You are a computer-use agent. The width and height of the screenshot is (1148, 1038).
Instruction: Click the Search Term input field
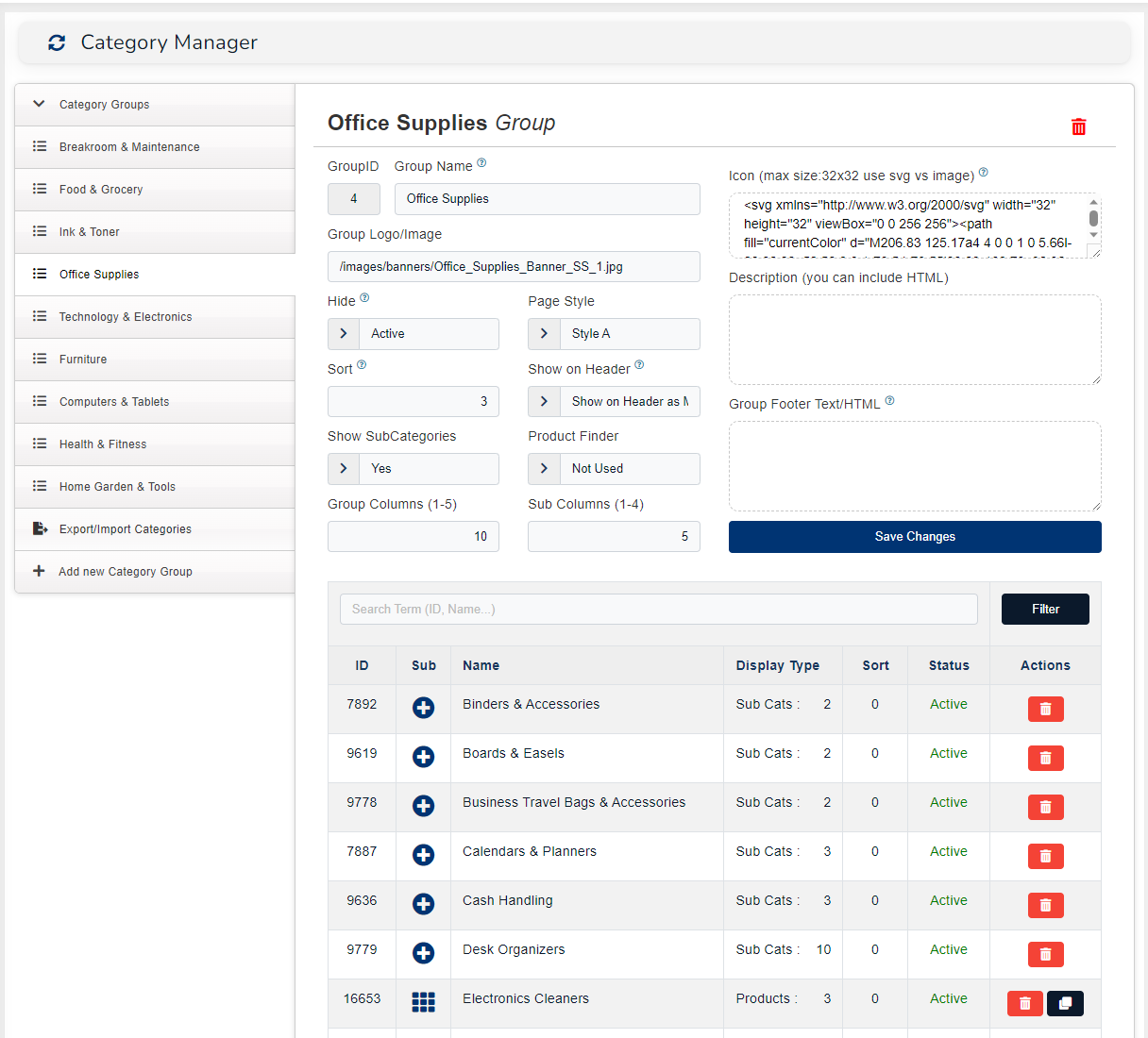pos(658,610)
